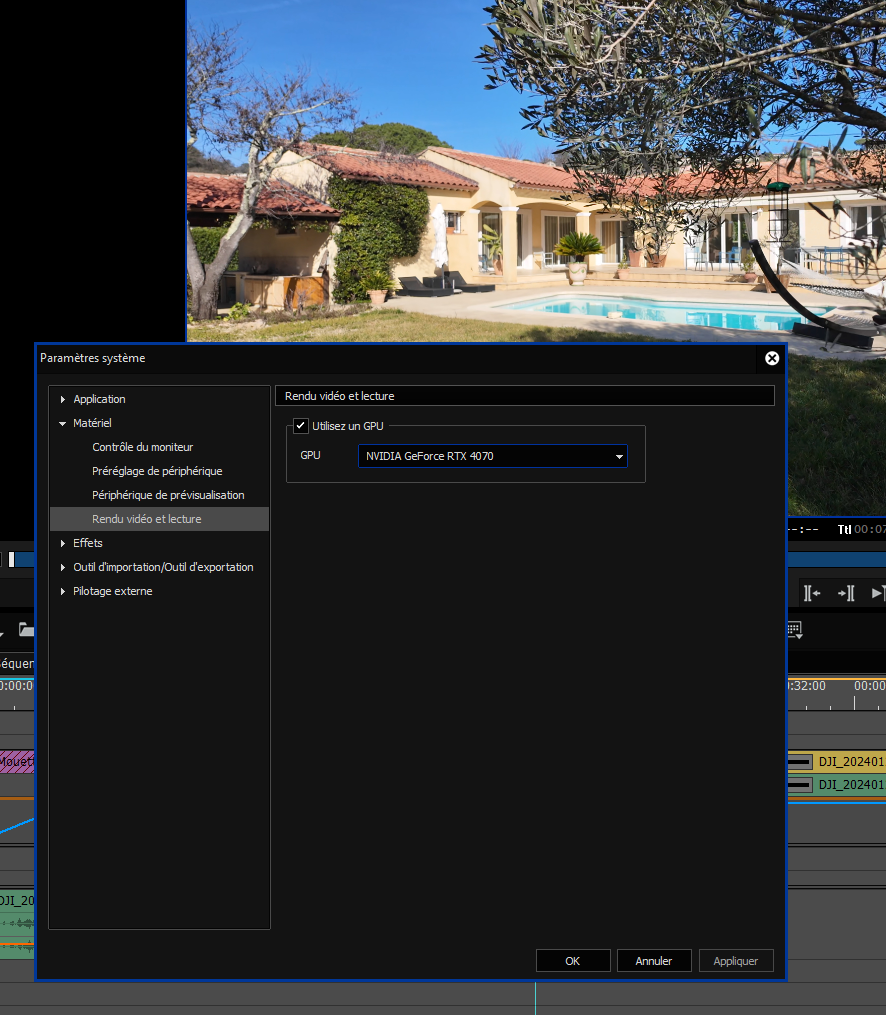
Task: Jump to previous edit point icon
Action: click(812, 593)
